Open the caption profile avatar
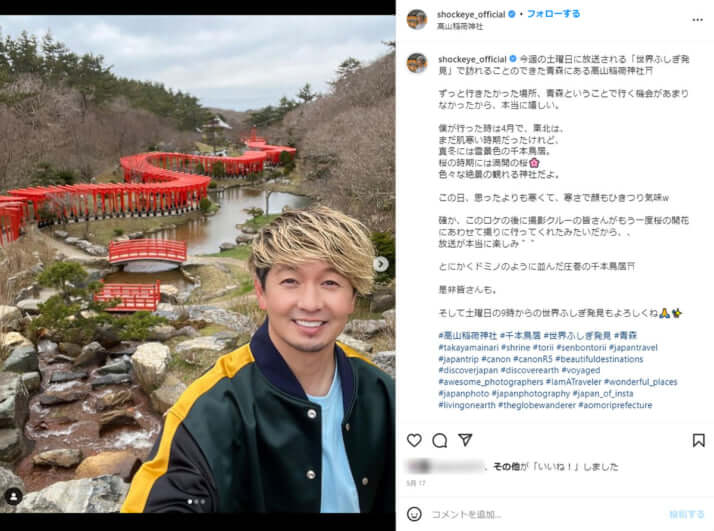The width and height of the screenshot is (714, 531). [x=417, y=63]
